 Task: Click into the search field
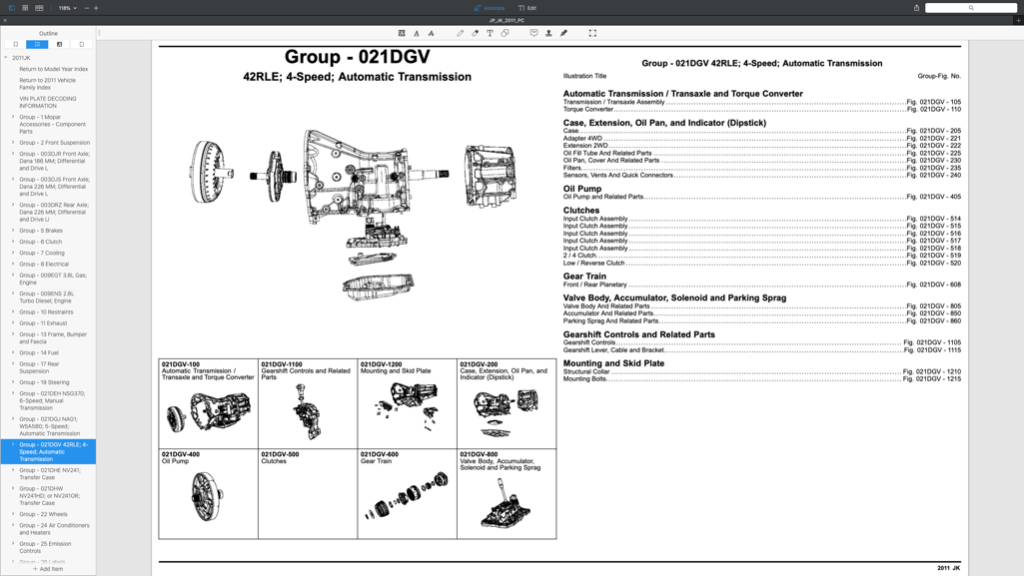pyautogui.click(x=970, y=8)
